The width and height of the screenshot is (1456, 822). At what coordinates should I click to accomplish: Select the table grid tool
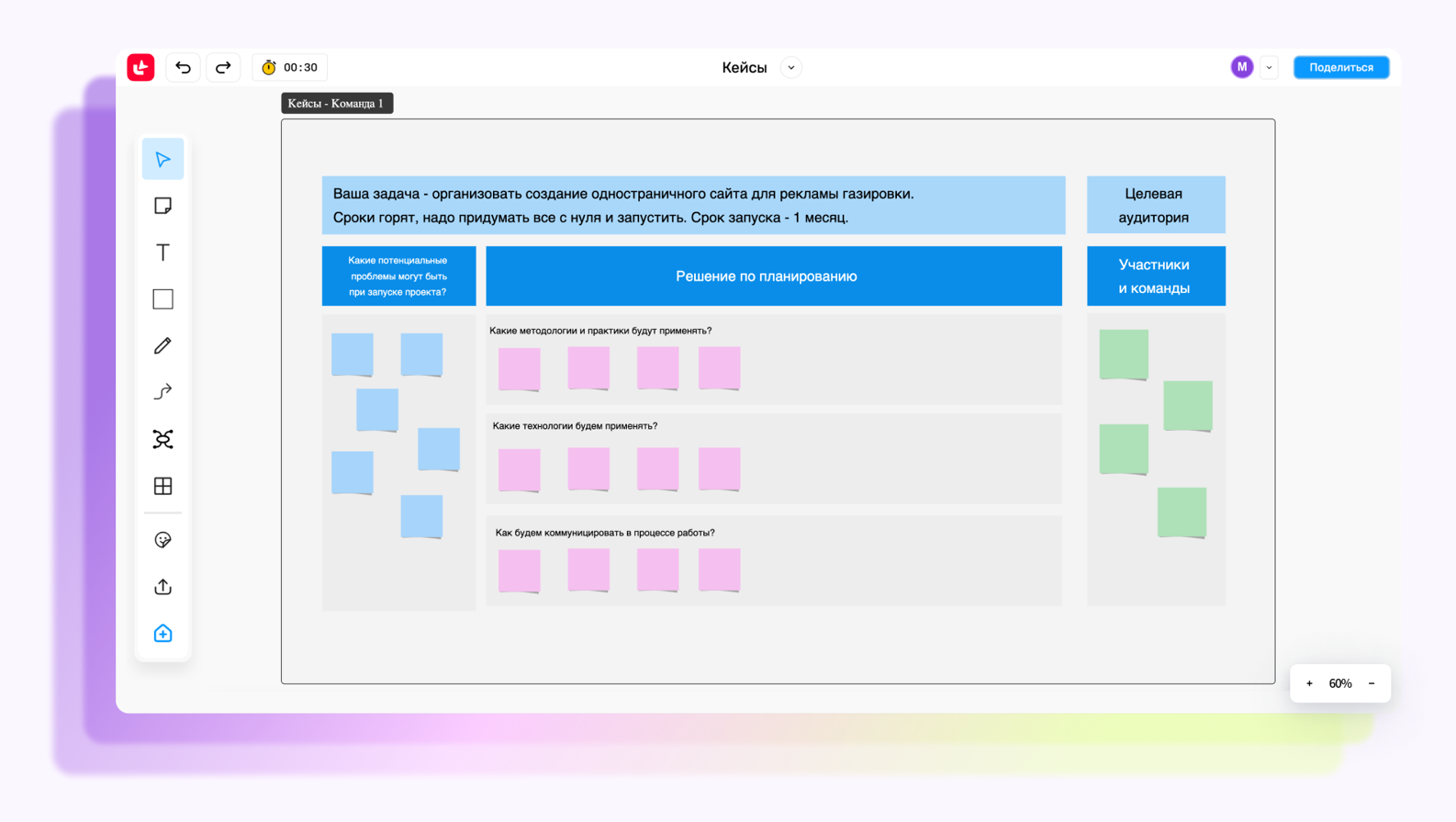pos(162,486)
